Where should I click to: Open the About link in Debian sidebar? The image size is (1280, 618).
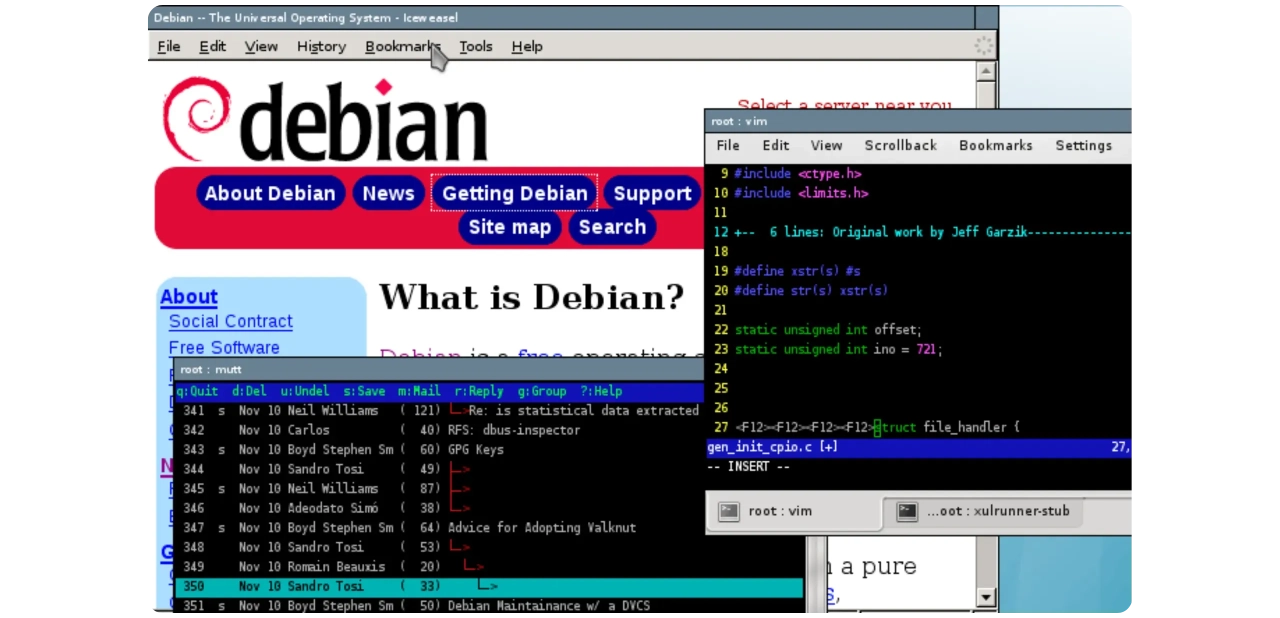[189, 296]
